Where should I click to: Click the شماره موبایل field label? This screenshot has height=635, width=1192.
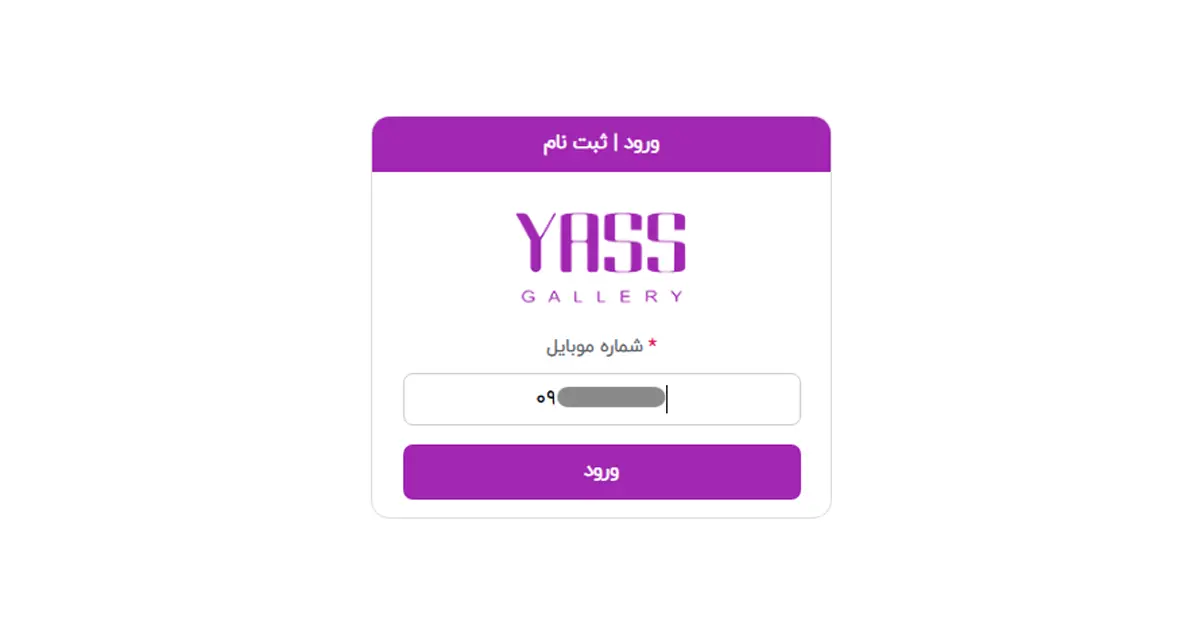click(x=594, y=347)
